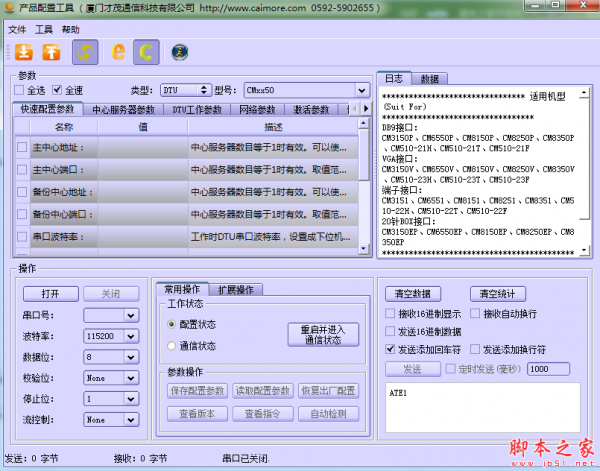This screenshot has width=600, height=471.
Task: Click the orange 'e' toolbar icon
Action: tap(118, 52)
